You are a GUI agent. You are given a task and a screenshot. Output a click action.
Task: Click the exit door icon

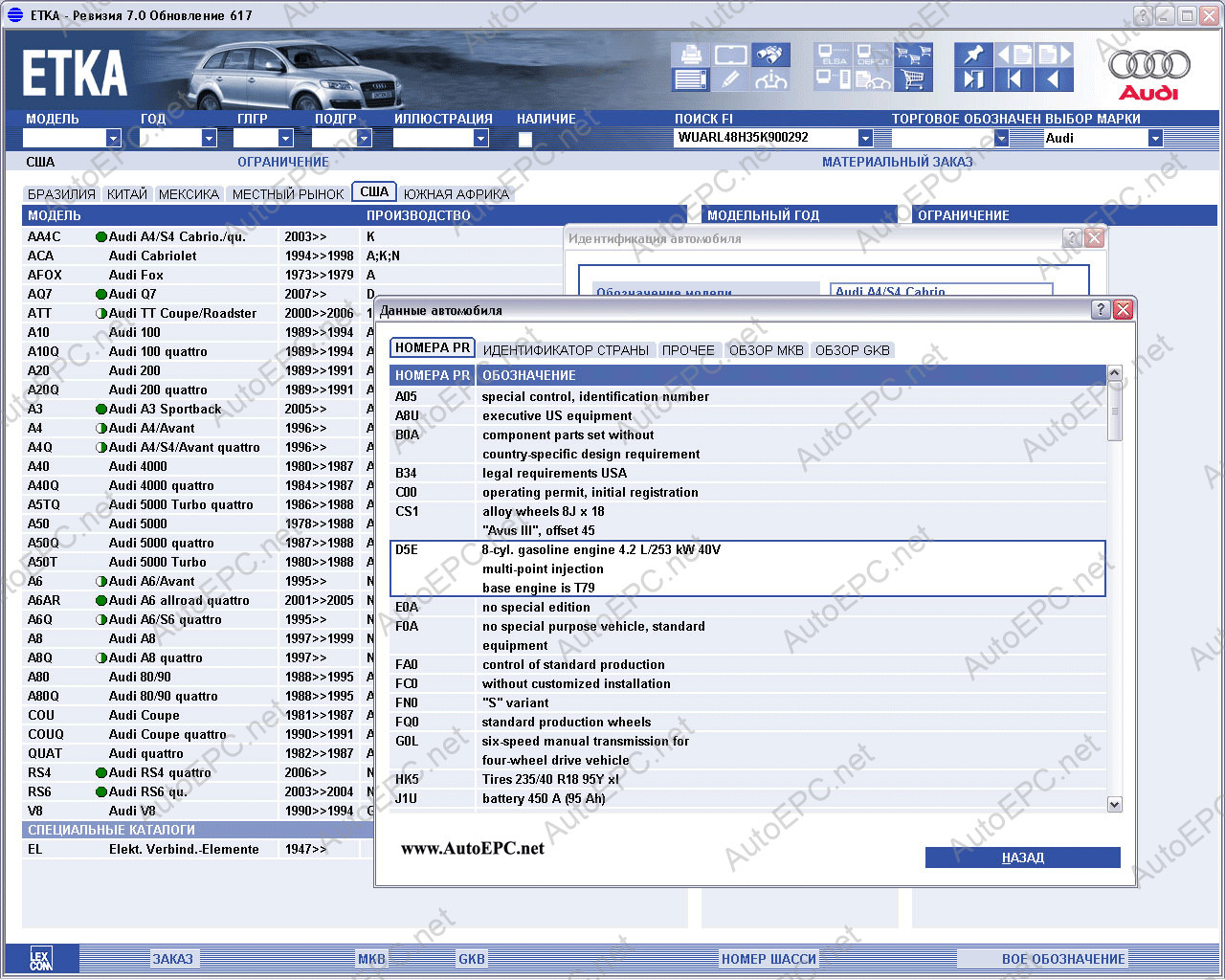coord(973,79)
